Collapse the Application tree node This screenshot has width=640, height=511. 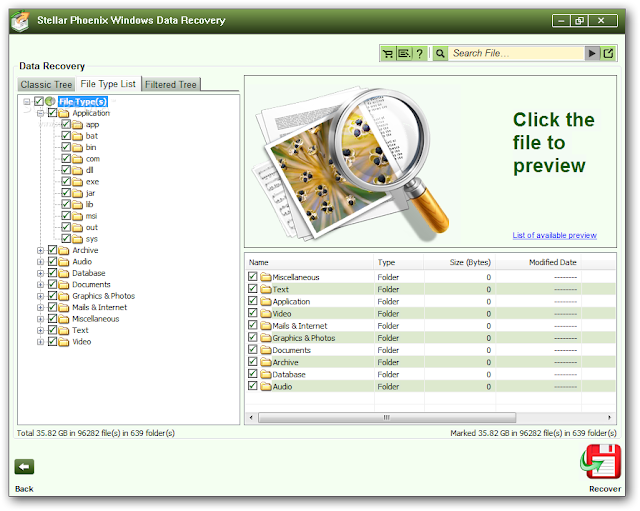click(x=40, y=113)
